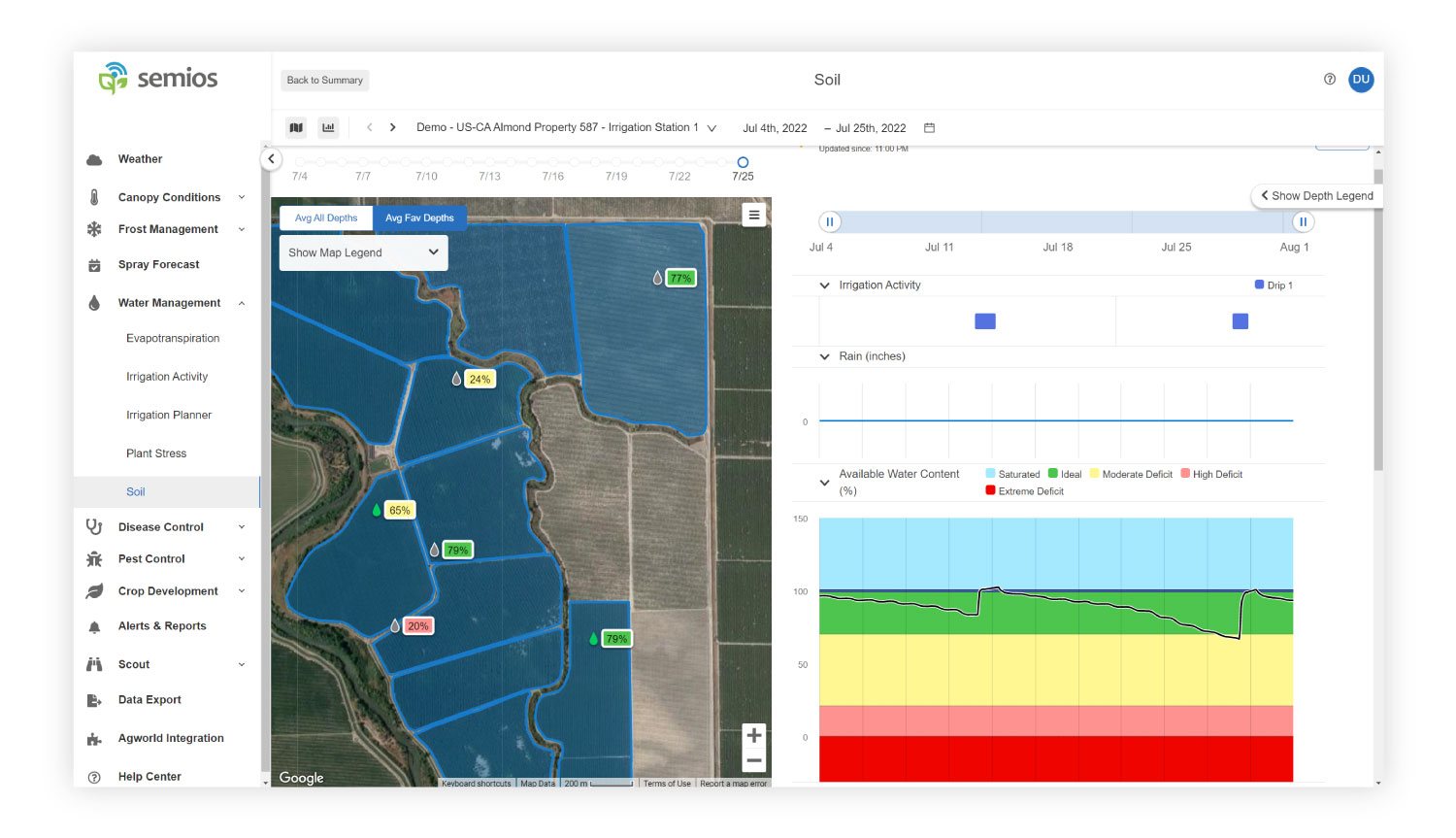Select the 20% soil moisture marker

coord(418,626)
